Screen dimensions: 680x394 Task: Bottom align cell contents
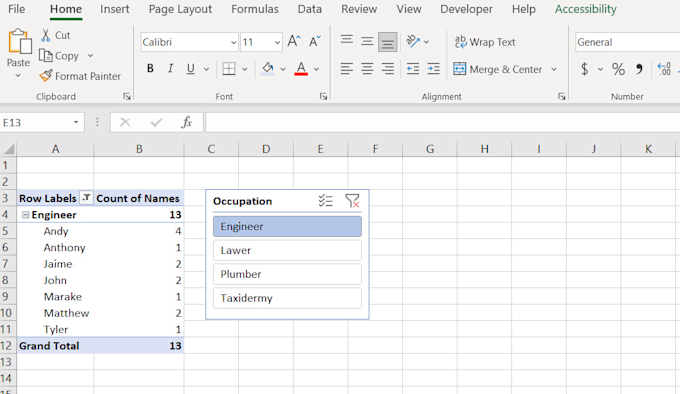tap(387, 42)
